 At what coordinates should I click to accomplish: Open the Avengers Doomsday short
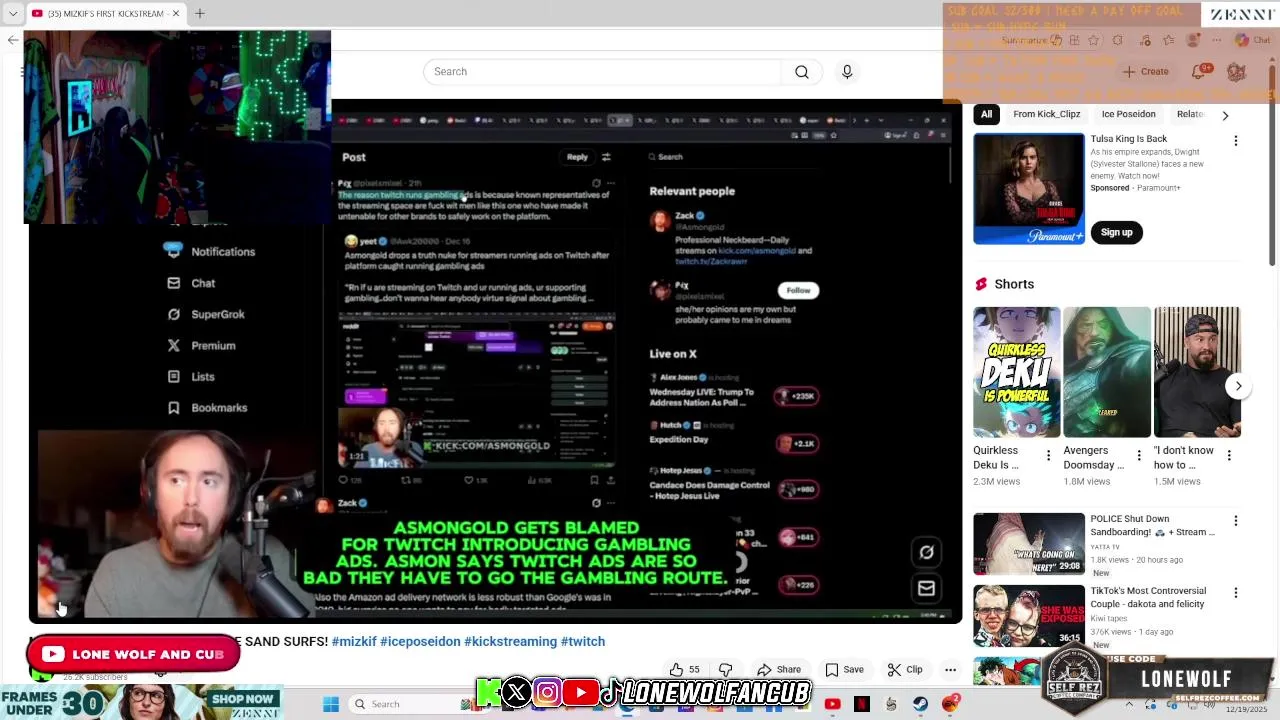tap(1106, 372)
